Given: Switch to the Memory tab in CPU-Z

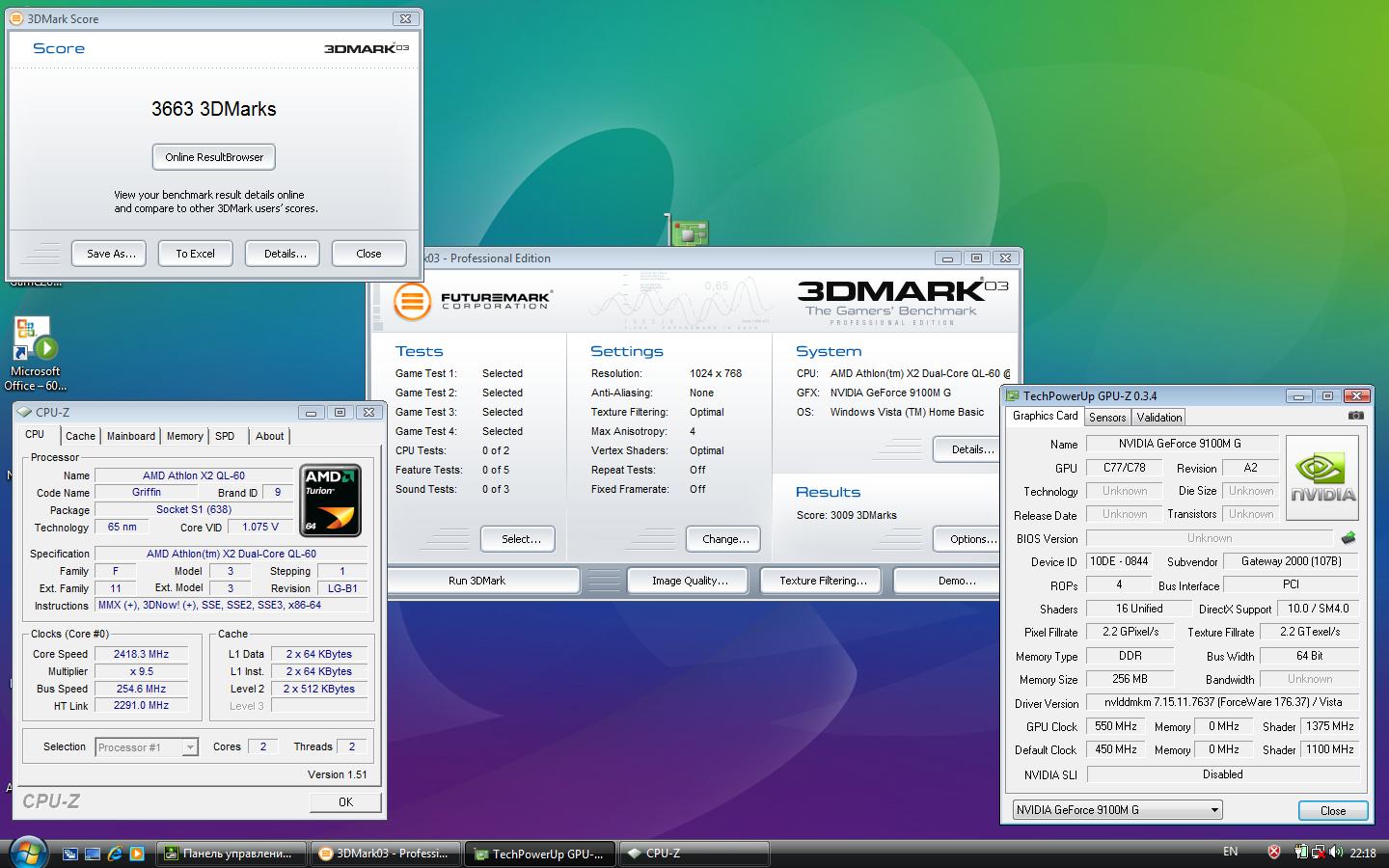Looking at the screenshot, I should coord(184,436).
